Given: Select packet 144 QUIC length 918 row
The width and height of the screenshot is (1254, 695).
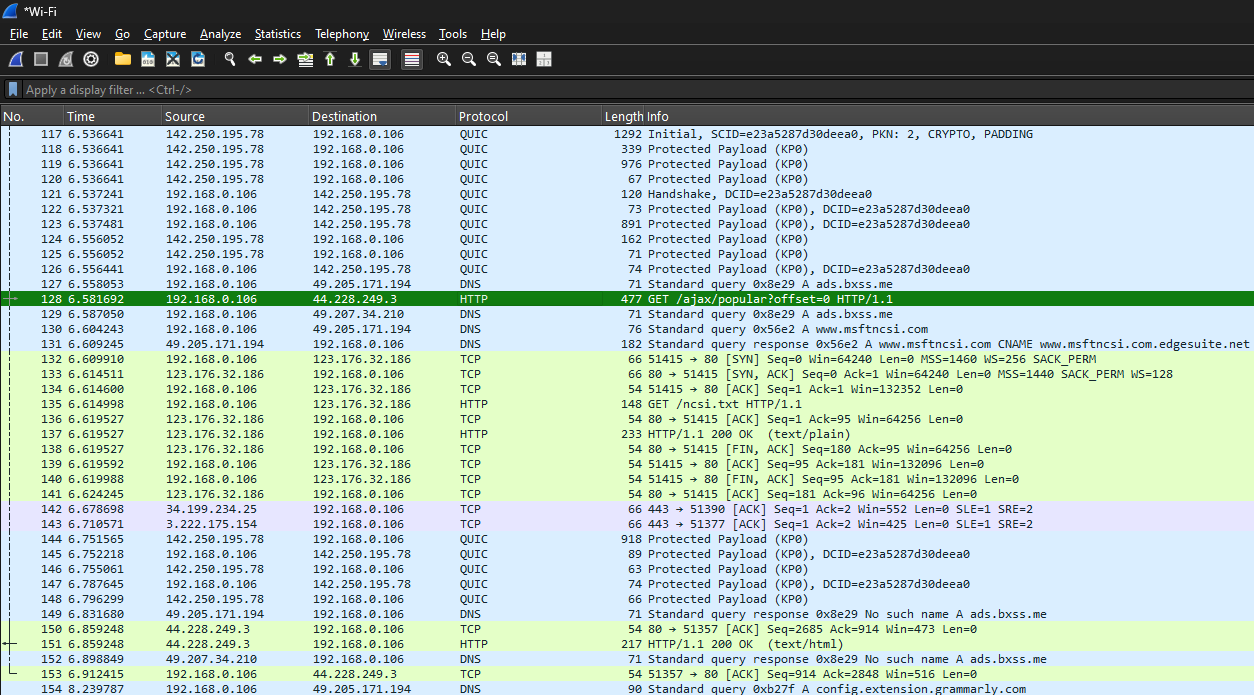Looking at the screenshot, I should coord(627,539).
